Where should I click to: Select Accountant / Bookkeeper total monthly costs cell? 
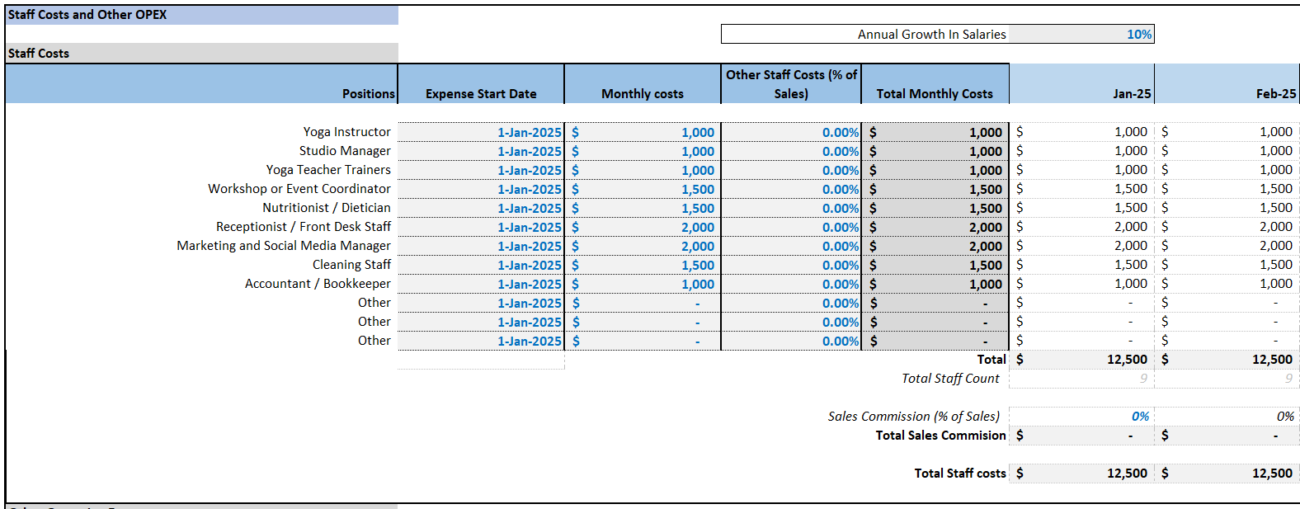pyautogui.click(x=935, y=284)
